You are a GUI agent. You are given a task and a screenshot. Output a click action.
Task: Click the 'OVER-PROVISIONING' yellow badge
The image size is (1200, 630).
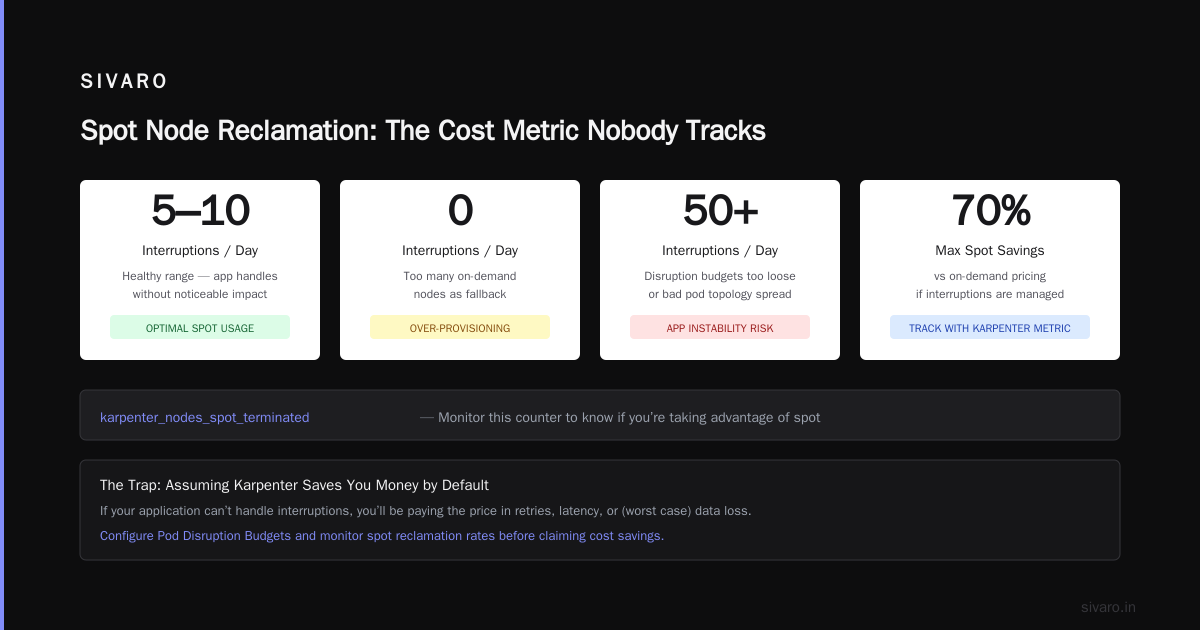click(x=460, y=328)
